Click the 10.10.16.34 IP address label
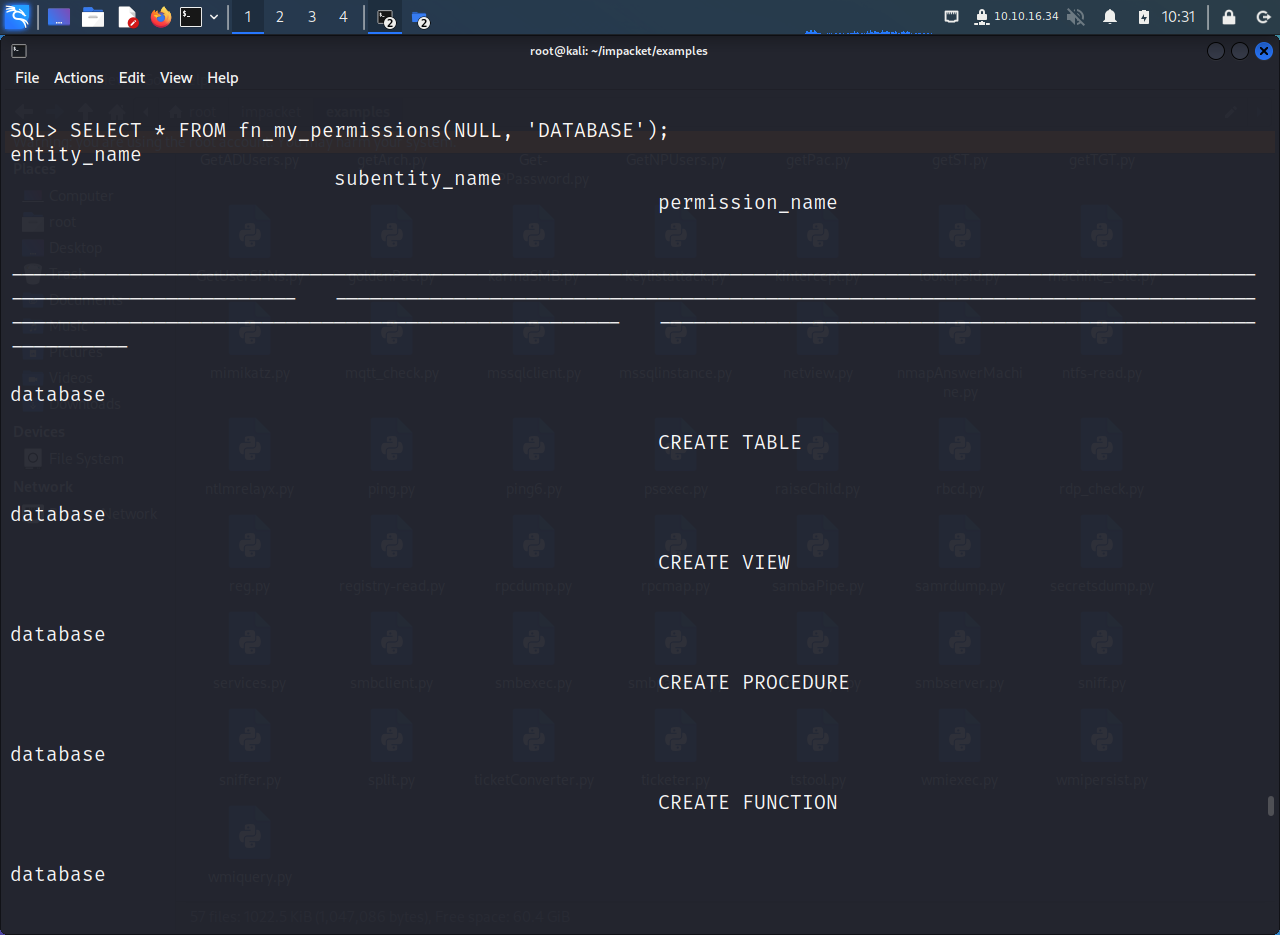 point(1026,17)
